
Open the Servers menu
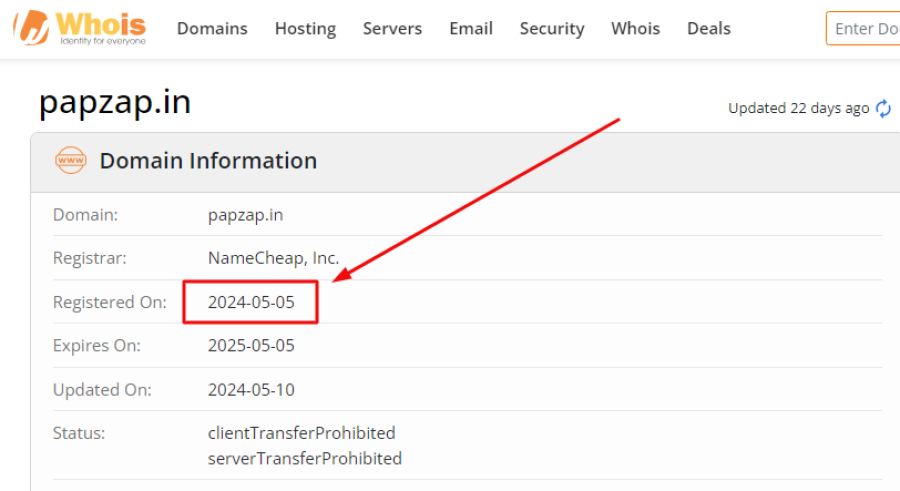pyautogui.click(x=393, y=28)
